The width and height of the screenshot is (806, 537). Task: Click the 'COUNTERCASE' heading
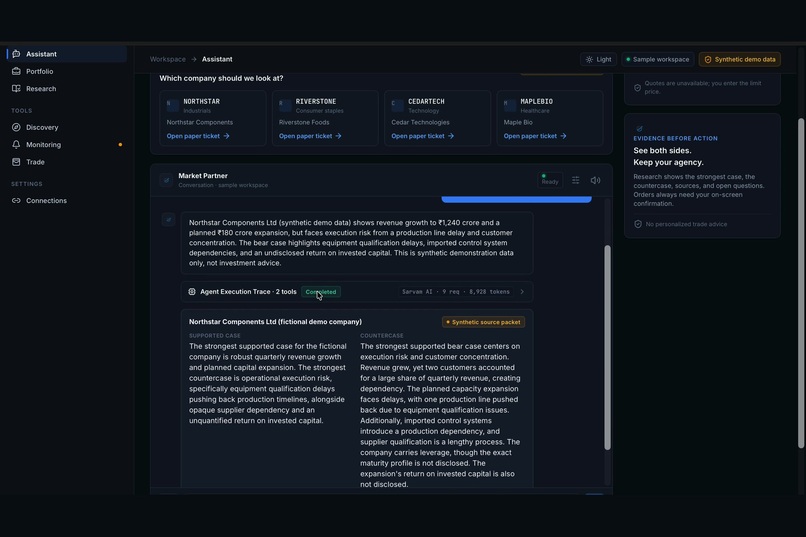[x=381, y=336]
